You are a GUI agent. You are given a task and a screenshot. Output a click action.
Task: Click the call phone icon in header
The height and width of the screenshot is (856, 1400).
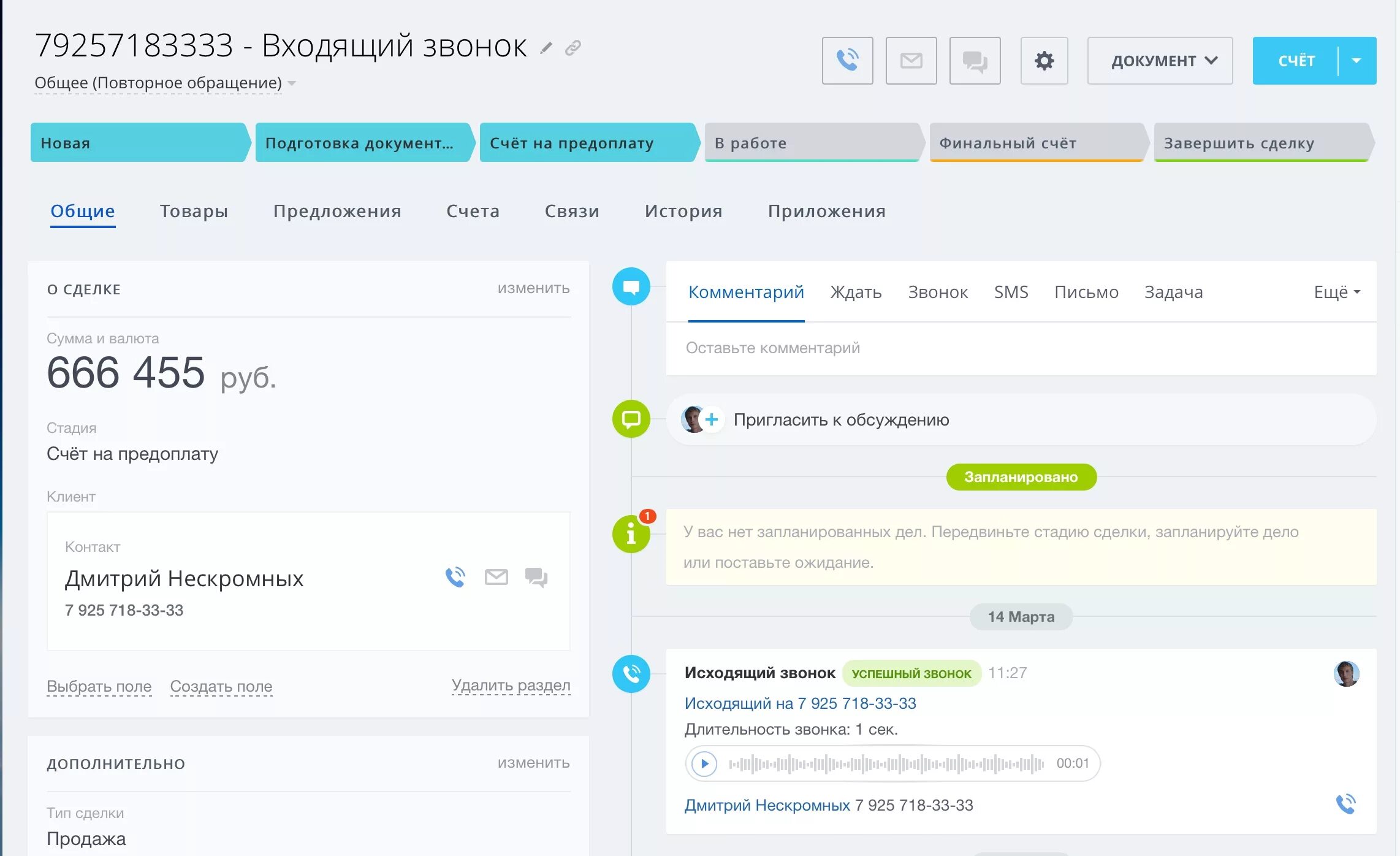point(847,60)
